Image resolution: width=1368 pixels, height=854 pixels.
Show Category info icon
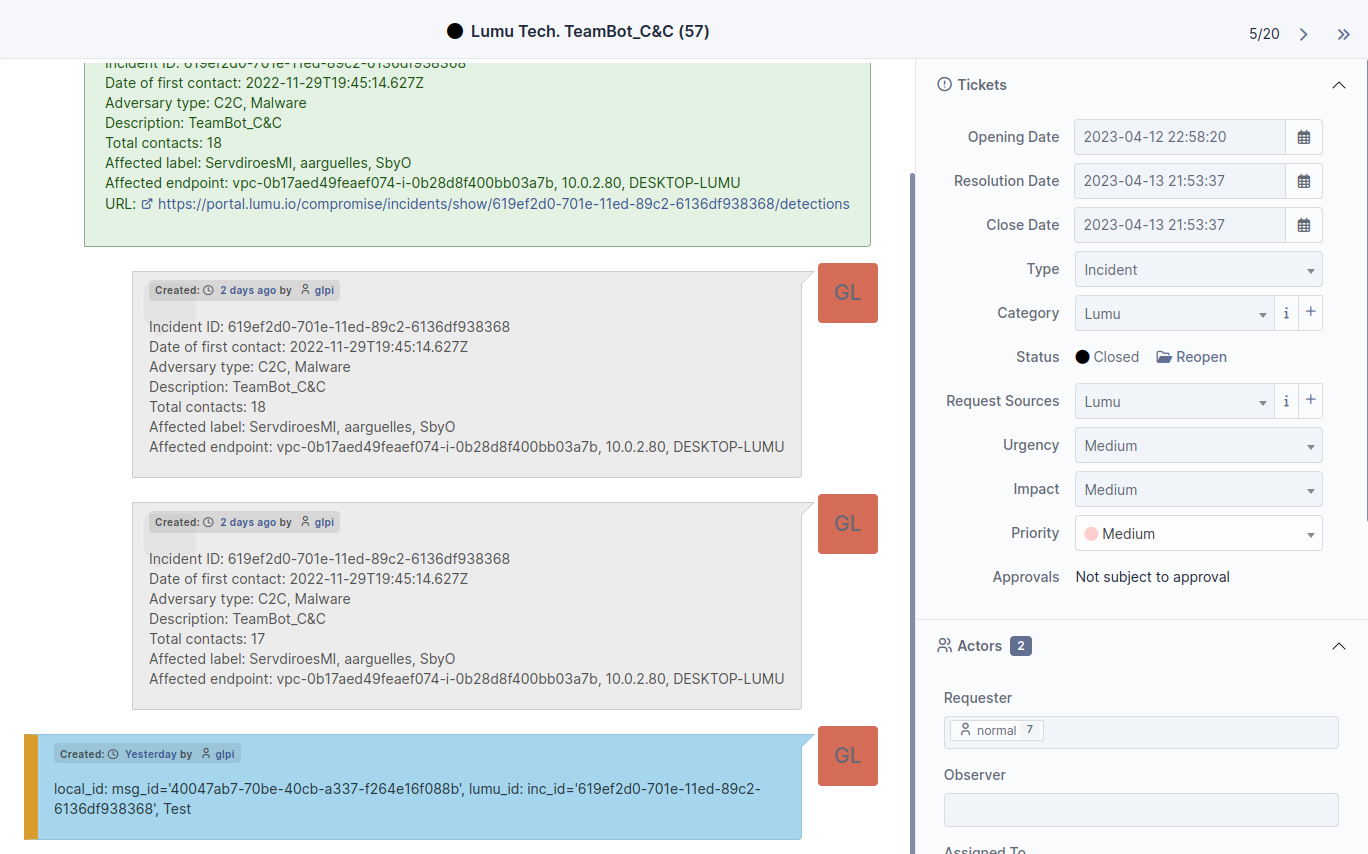click(x=1286, y=313)
